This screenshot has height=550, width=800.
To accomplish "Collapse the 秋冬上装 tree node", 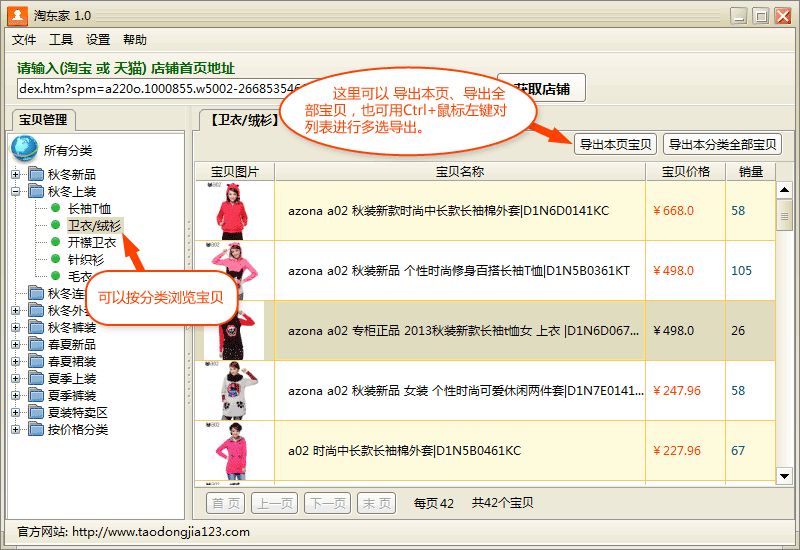I will (x=16, y=191).
